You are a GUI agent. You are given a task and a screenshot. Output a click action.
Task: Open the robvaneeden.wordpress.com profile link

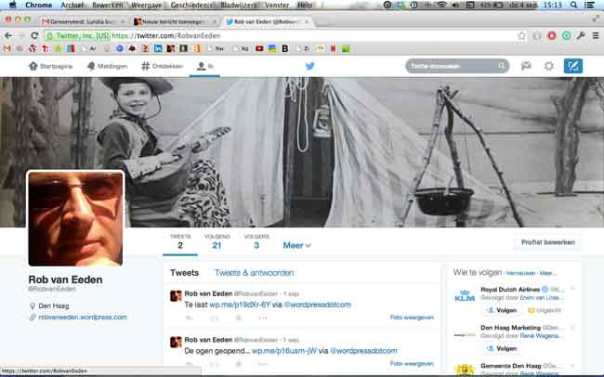[82, 317]
